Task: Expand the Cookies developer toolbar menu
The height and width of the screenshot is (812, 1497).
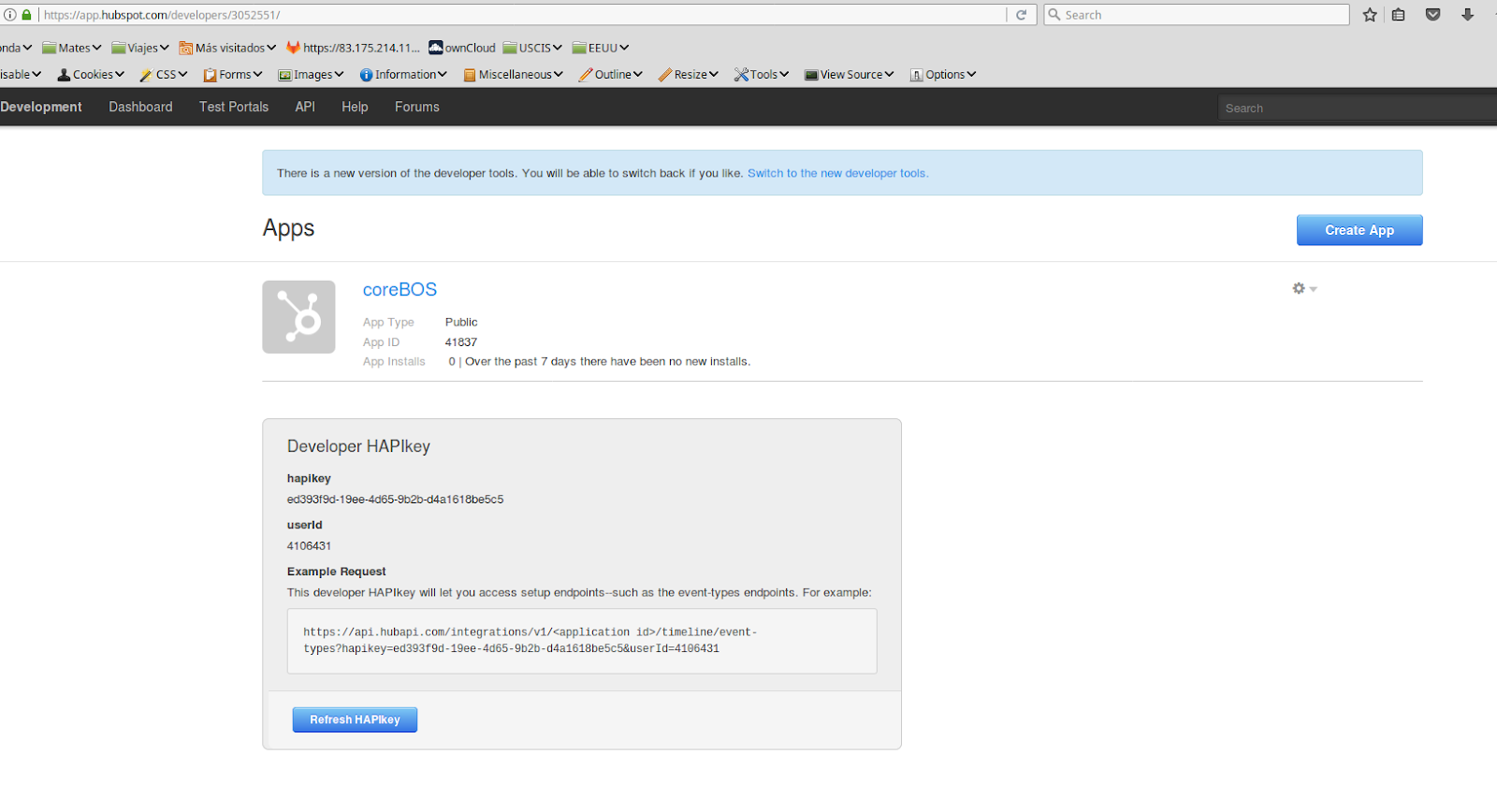Action: click(91, 75)
